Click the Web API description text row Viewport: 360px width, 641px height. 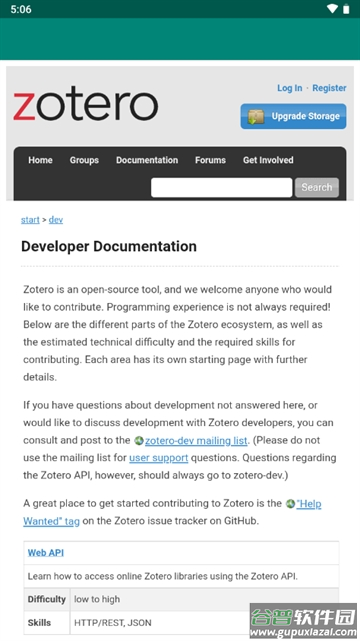(x=181, y=576)
